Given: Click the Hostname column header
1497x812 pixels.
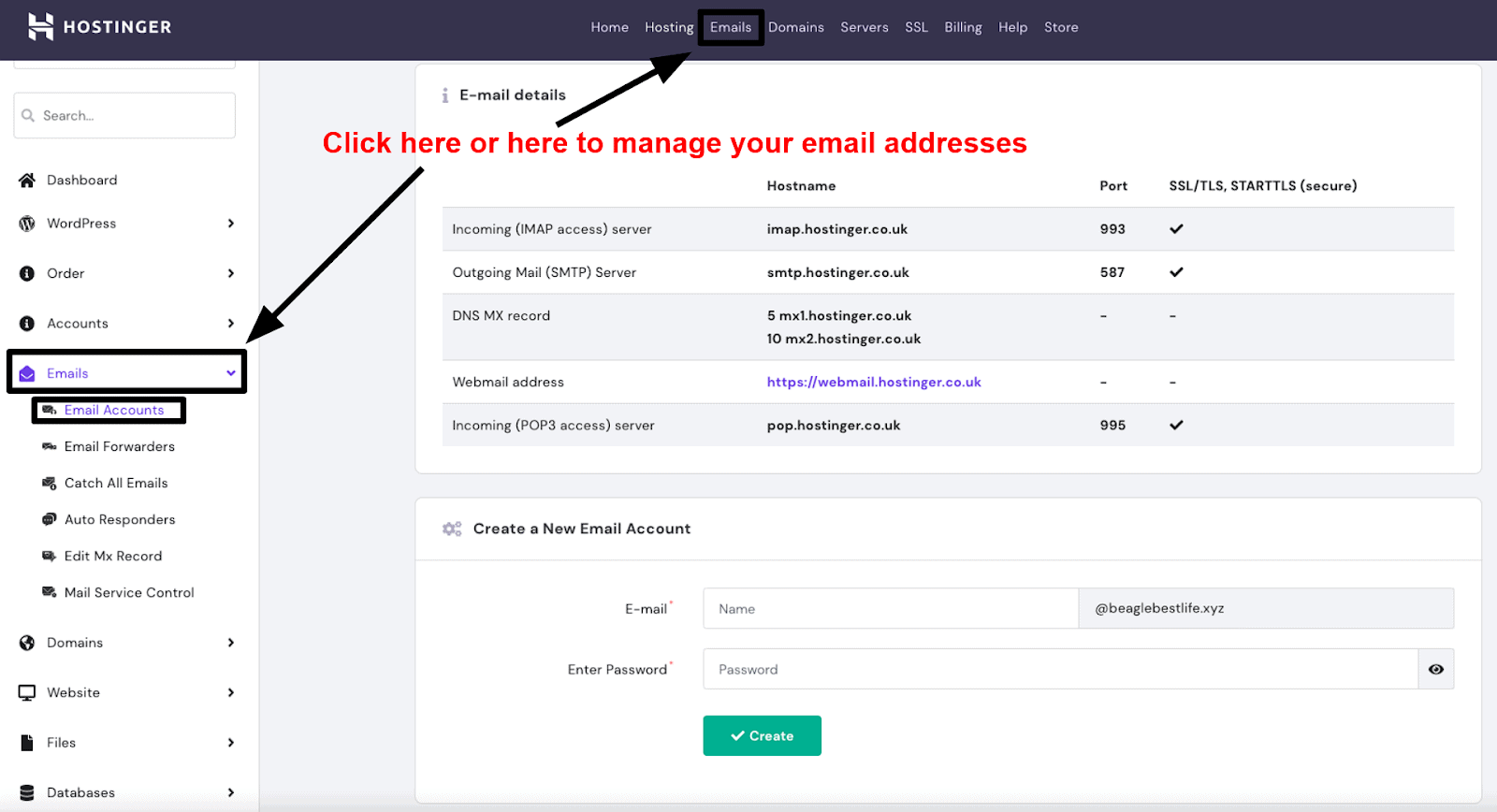Looking at the screenshot, I should click(x=802, y=186).
